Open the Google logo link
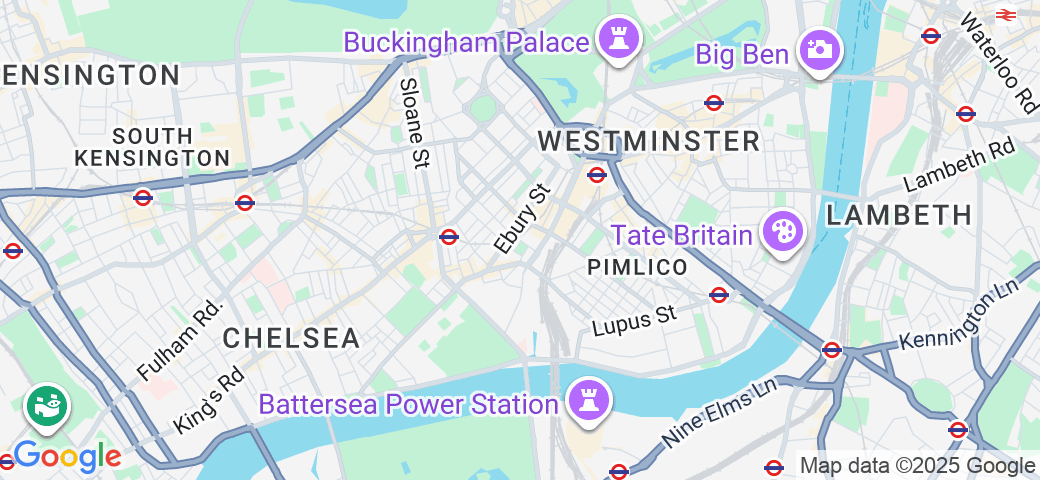 (64, 457)
